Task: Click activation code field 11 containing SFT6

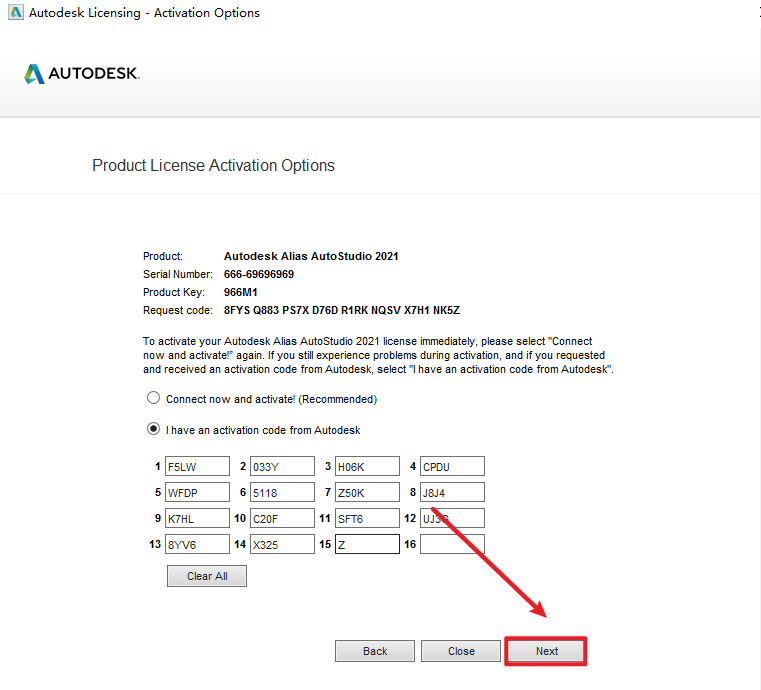Action: (x=367, y=518)
